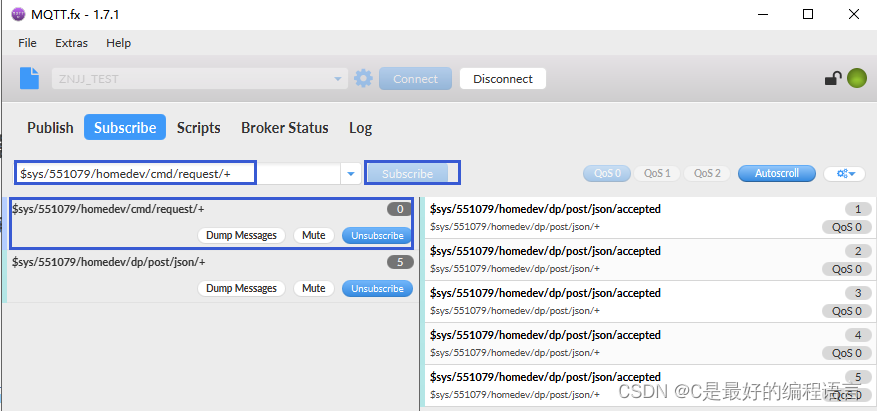The image size is (877, 411).
Task: Unsubscribe from dp/post/json/+ topic
Action: [378, 289]
